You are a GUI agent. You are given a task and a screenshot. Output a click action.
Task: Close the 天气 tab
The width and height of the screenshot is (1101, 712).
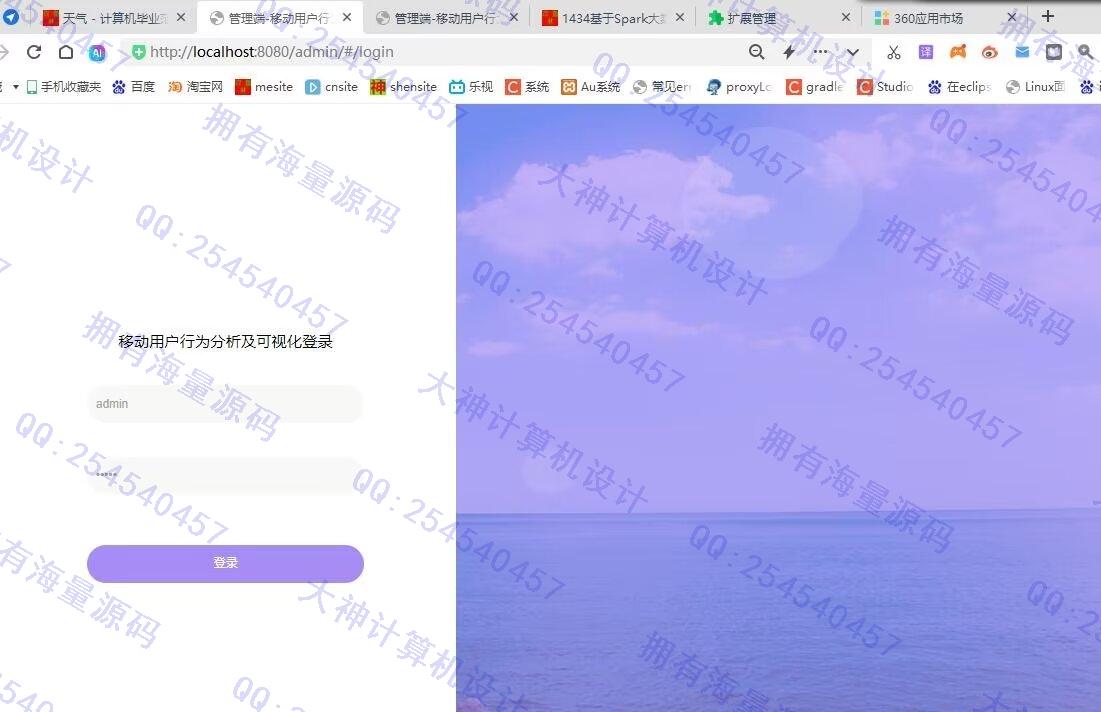(181, 18)
